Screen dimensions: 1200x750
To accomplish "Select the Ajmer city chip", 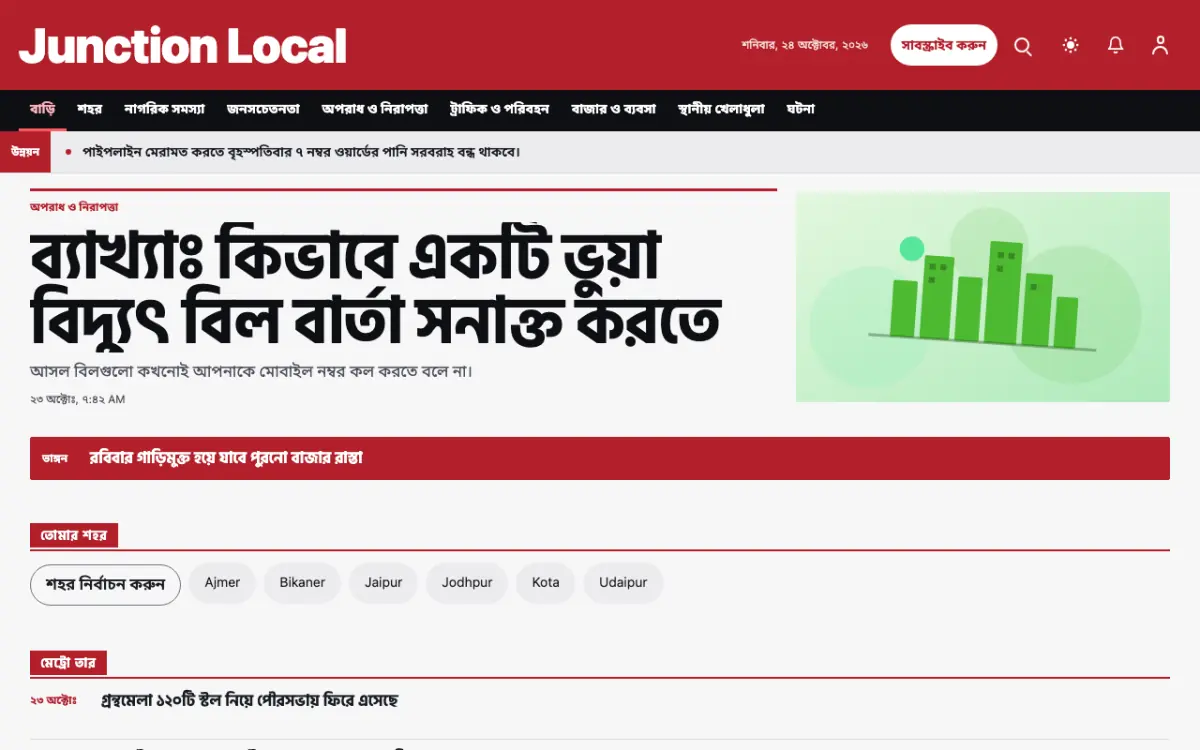I will pyautogui.click(x=222, y=582).
